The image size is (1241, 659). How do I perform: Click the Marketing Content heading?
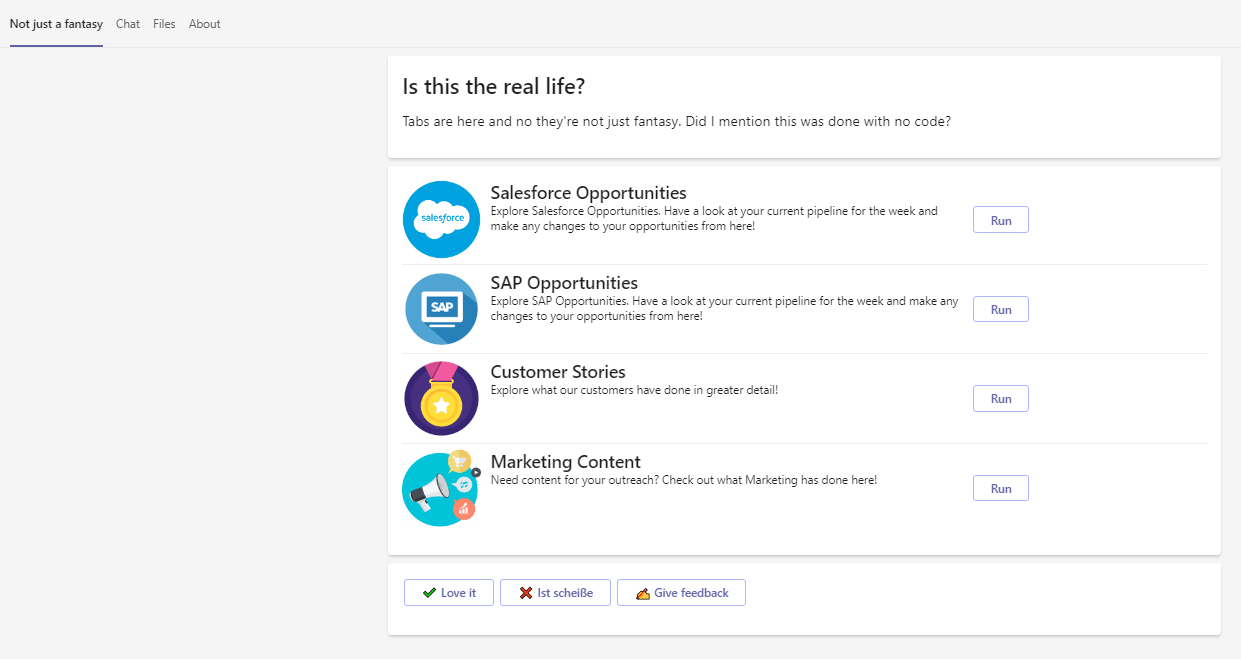click(x=565, y=462)
